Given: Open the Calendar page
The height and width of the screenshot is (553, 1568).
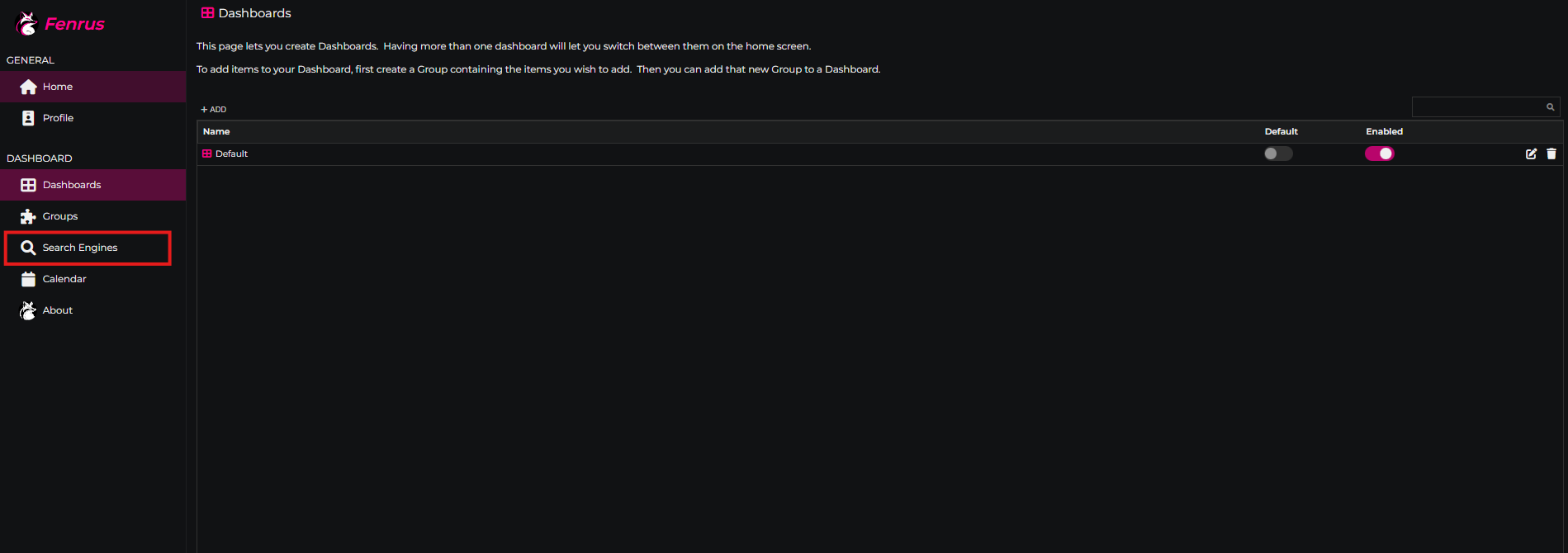Looking at the screenshot, I should click(x=64, y=279).
